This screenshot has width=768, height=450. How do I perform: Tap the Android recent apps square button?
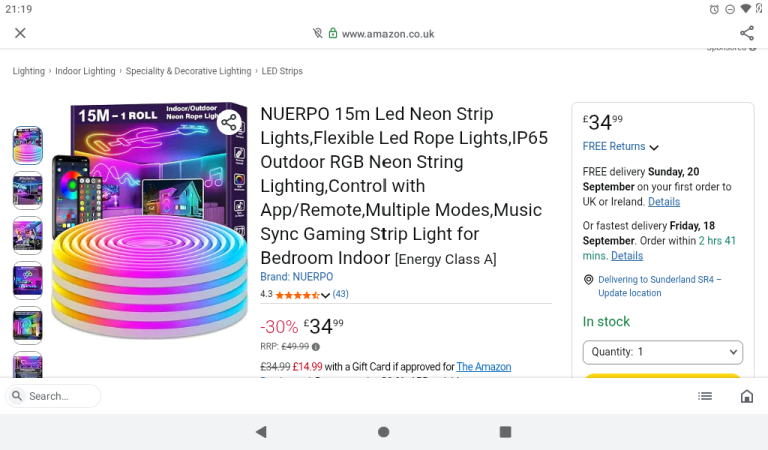pyautogui.click(x=505, y=431)
